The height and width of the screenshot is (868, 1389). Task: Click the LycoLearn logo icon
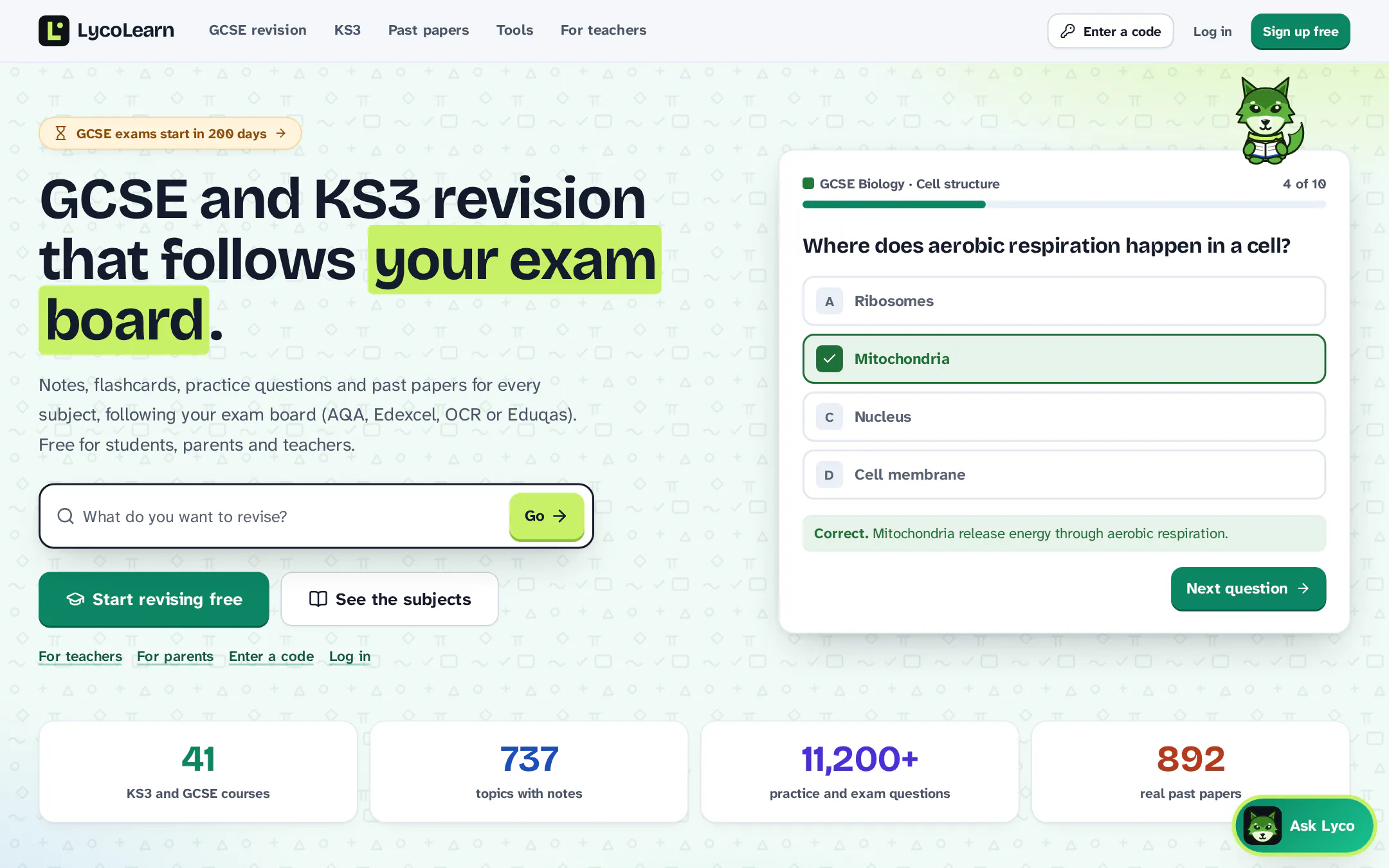click(x=54, y=31)
